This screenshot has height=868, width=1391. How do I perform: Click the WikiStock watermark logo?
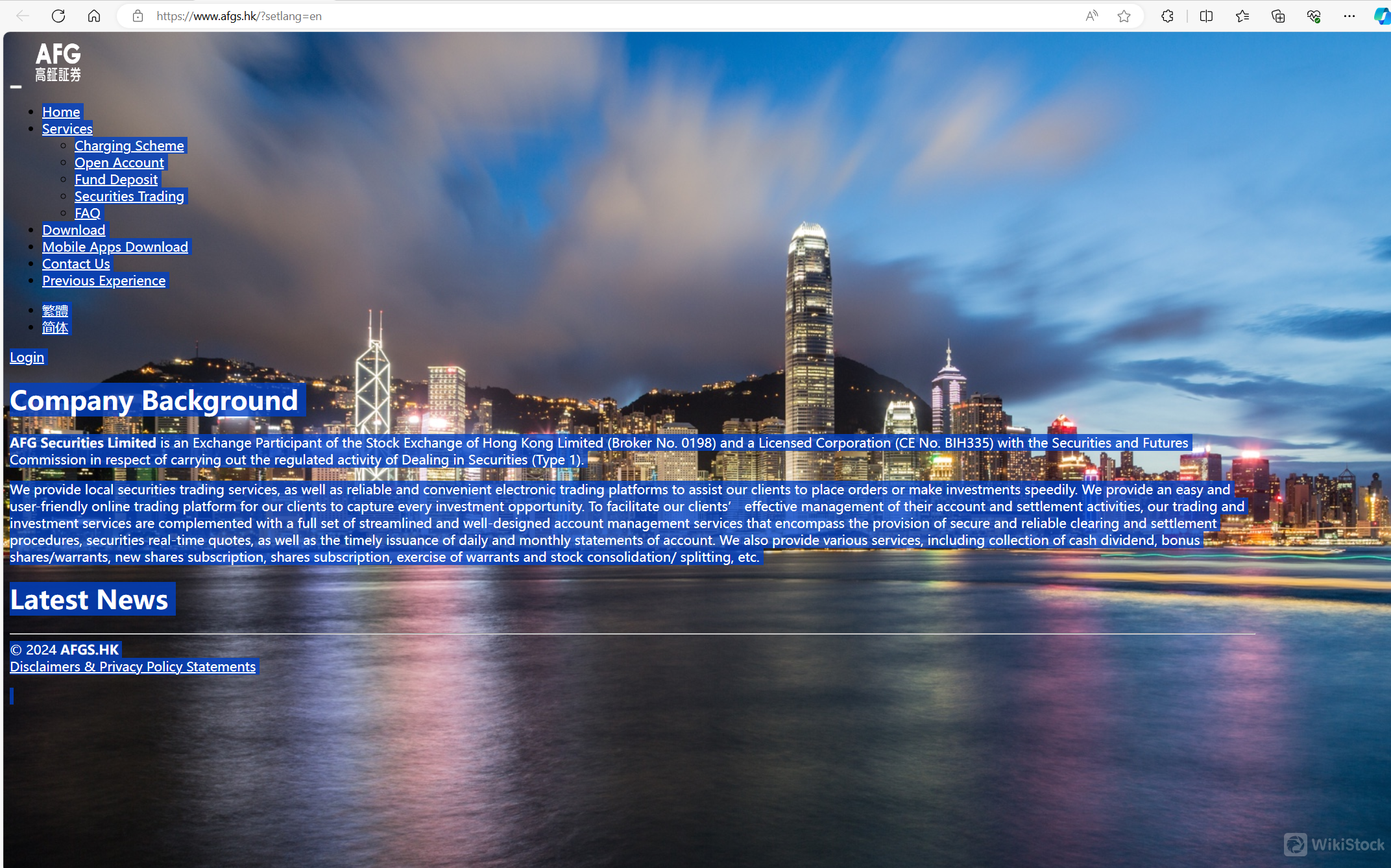click(x=1296, y=845)
